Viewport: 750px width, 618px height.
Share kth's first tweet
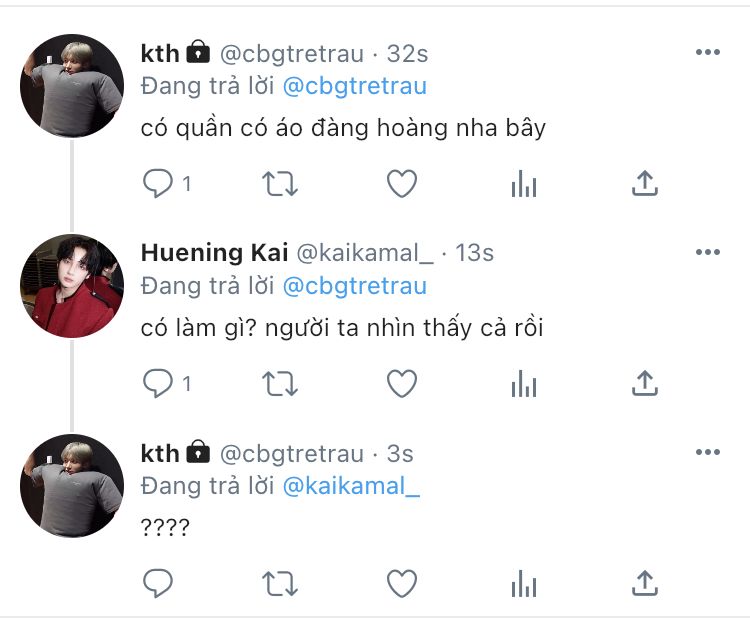(x=645, y=183)
